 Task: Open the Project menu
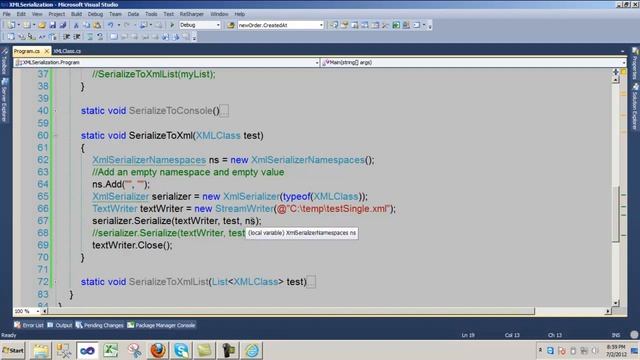(57, 14)
